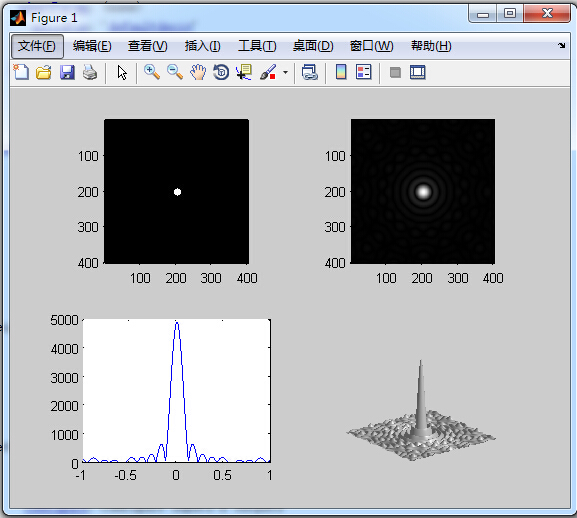
Task: Open the 工具(T) menu
Action: coord(257,46)
